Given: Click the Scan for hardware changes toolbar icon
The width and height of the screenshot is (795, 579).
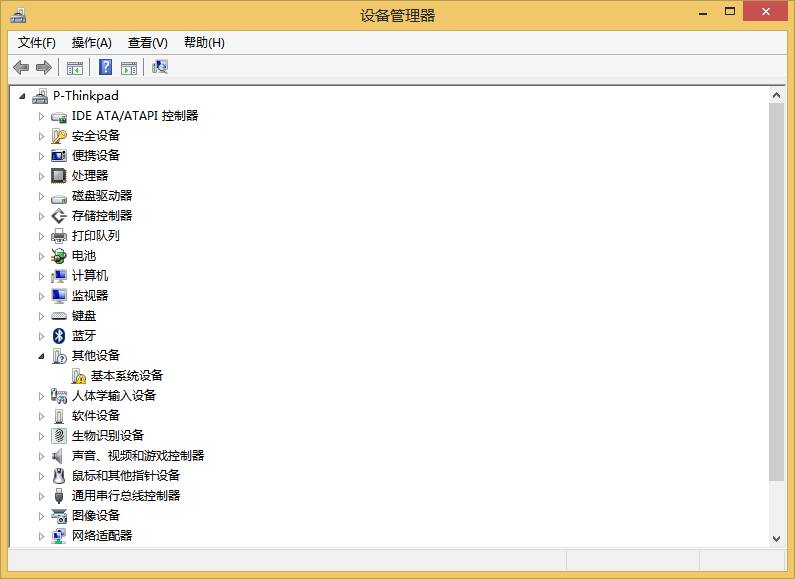Looking at the screenshot, I should [x=160, y=67].
